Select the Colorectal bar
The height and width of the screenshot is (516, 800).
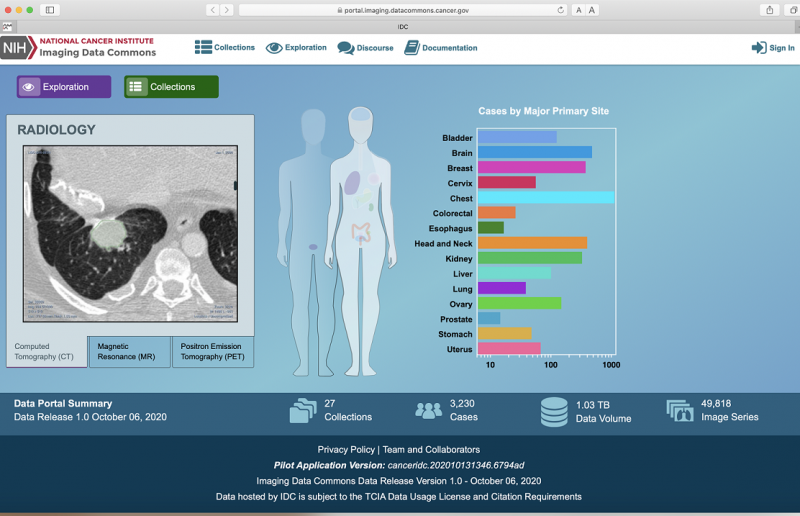[496, 212]
